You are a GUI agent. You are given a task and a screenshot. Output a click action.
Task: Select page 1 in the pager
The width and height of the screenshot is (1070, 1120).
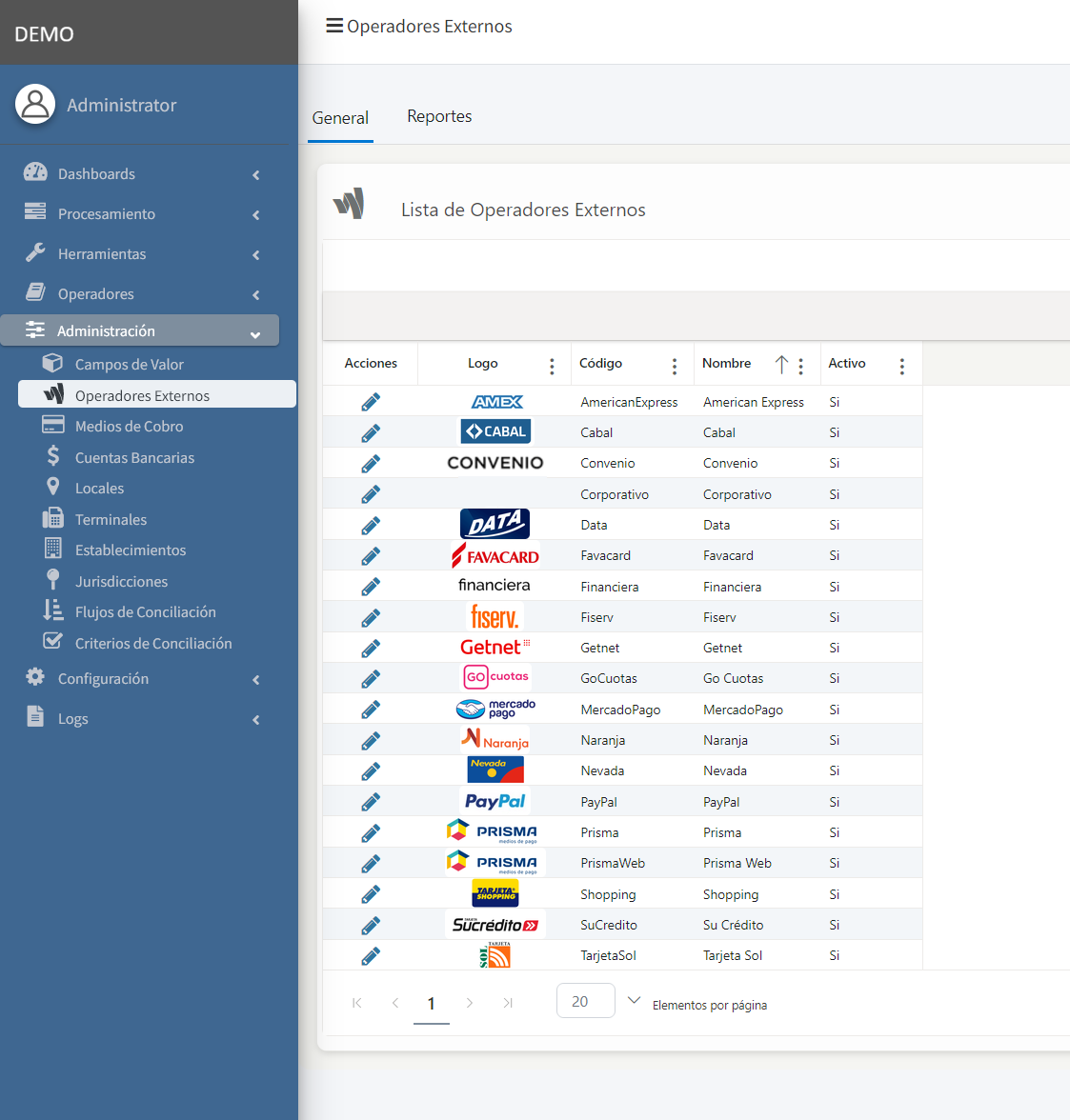pyautogui.click(x=431, y=1004)
